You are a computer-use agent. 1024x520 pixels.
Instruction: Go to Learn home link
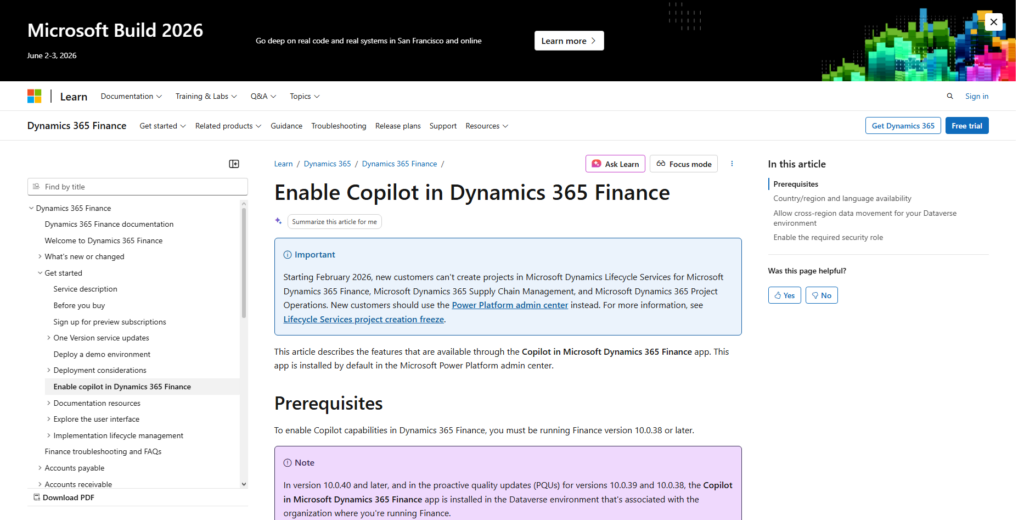pyautogui.click(x=73, y=97)
